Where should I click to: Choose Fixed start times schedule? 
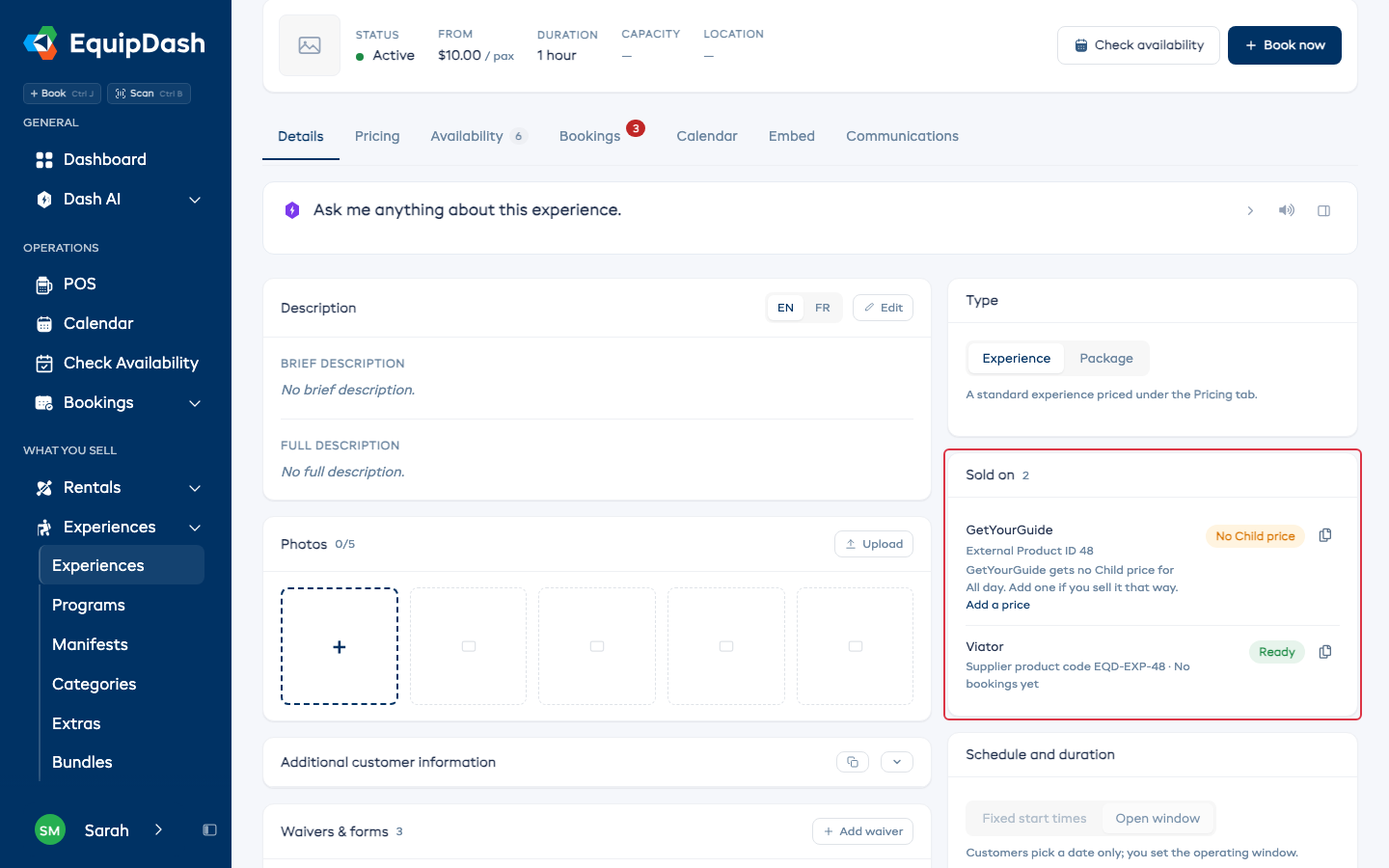(x=1034, y=818)
